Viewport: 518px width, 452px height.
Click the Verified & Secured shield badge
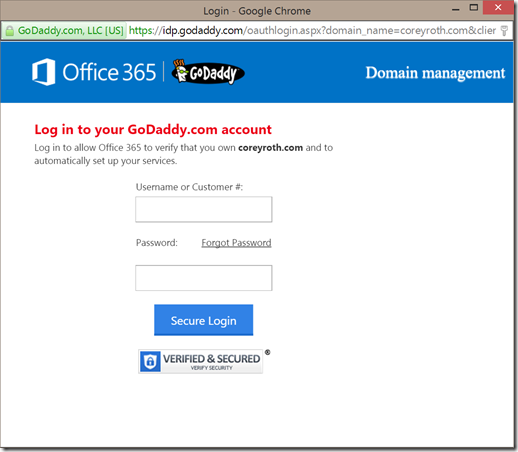[x=201, y=361]
